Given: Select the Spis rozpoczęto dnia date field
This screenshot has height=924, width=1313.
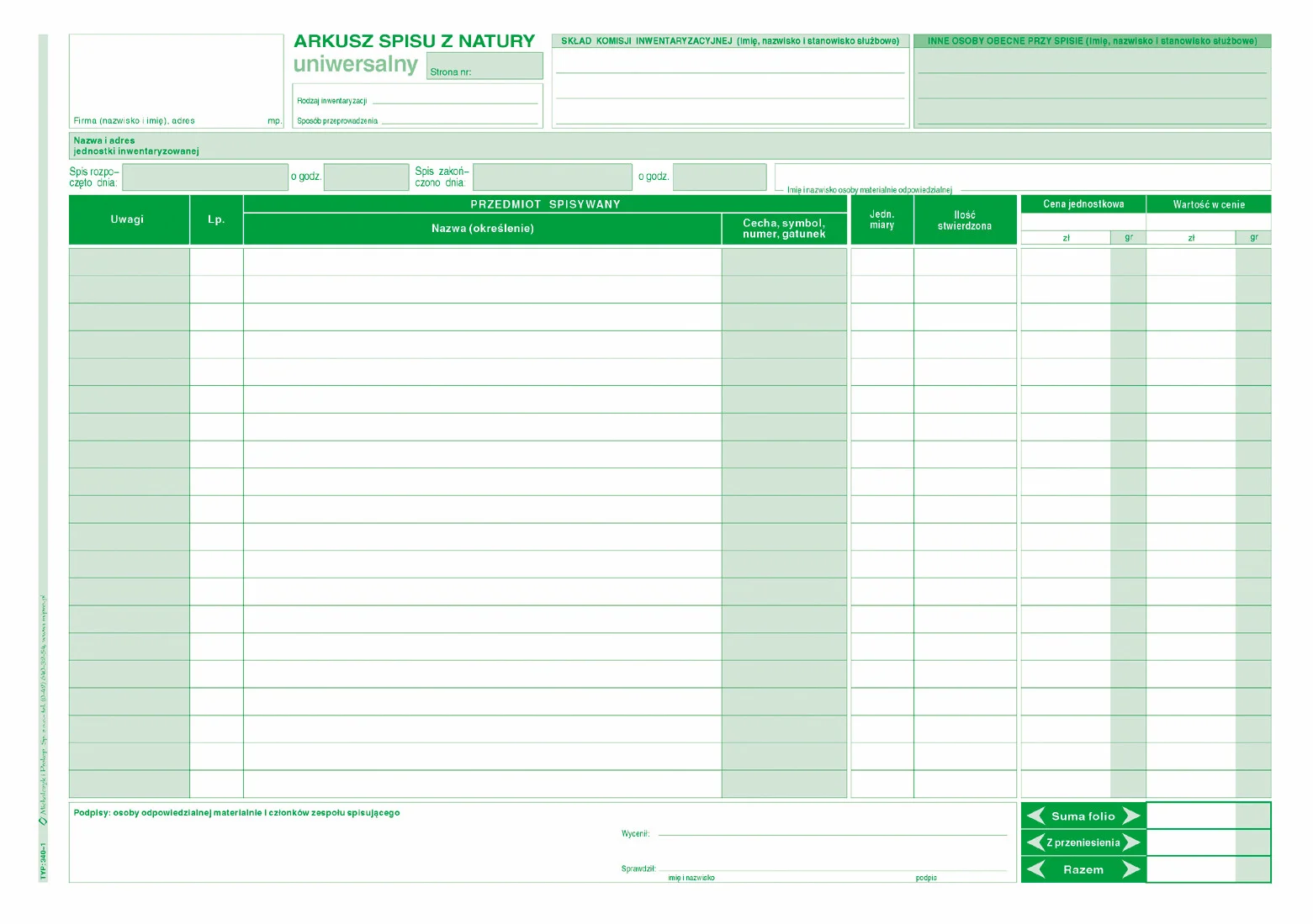Looking at the screenshot, I should [x=205, y=177].
